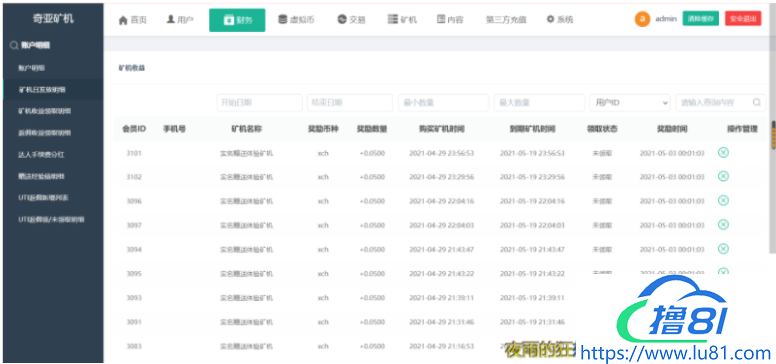
Task: Click the 未领取 status in row 3101
Action: pos(602,153)
